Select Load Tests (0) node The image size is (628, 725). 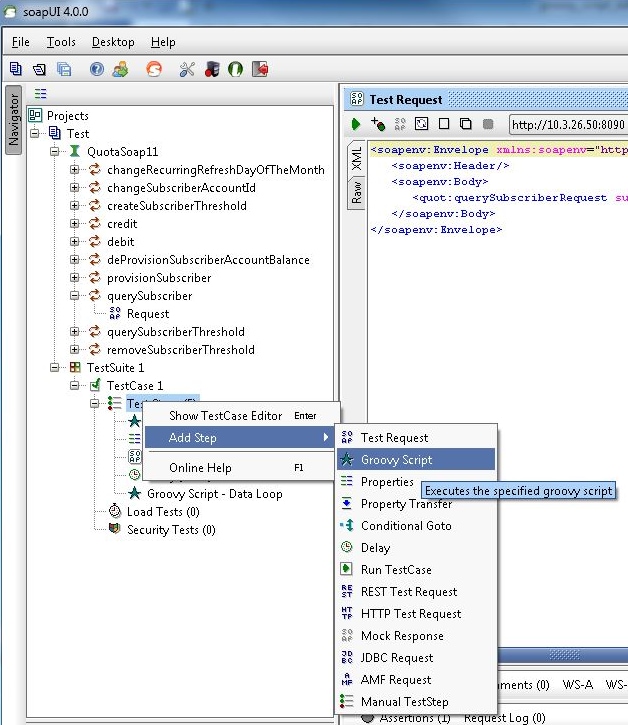pos(163,512)
